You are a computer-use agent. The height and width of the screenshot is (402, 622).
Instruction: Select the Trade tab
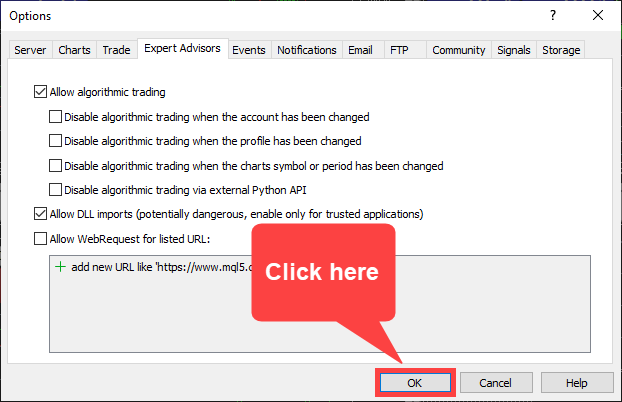(x=116, y=50)
